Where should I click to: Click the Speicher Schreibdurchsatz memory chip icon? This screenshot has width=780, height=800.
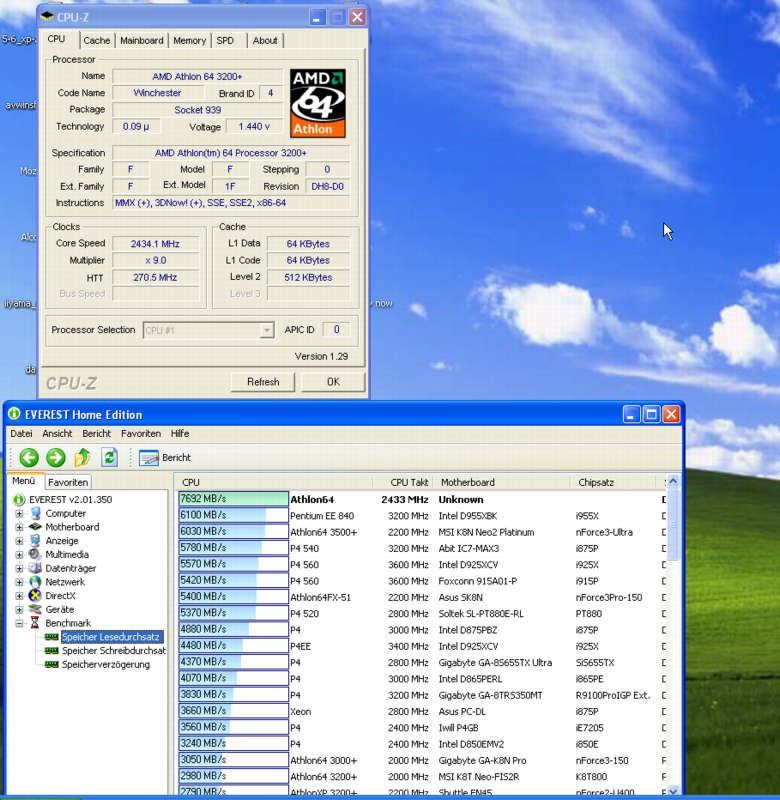[52, 651]
